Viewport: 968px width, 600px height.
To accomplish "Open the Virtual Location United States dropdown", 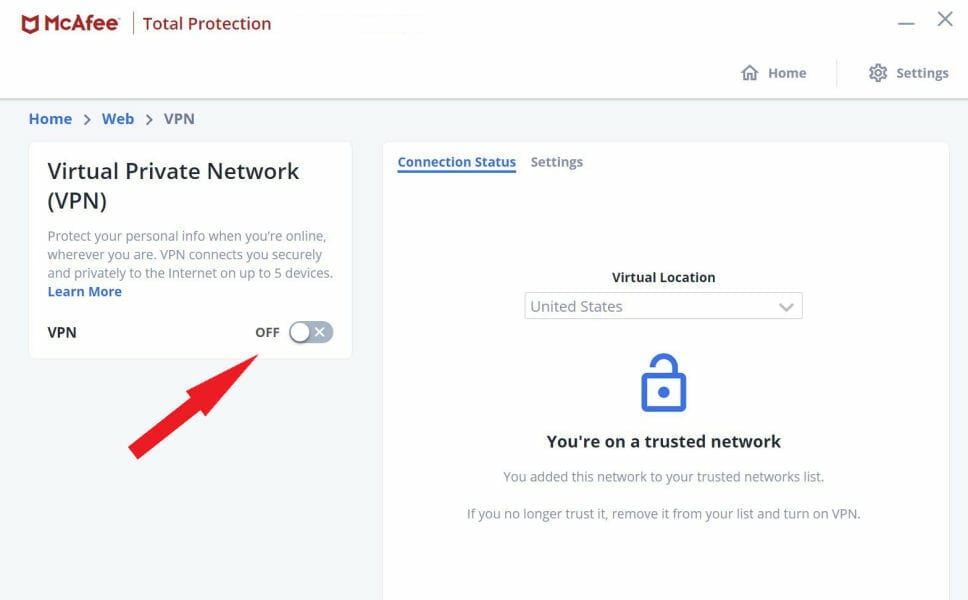I will pos(663,306).
